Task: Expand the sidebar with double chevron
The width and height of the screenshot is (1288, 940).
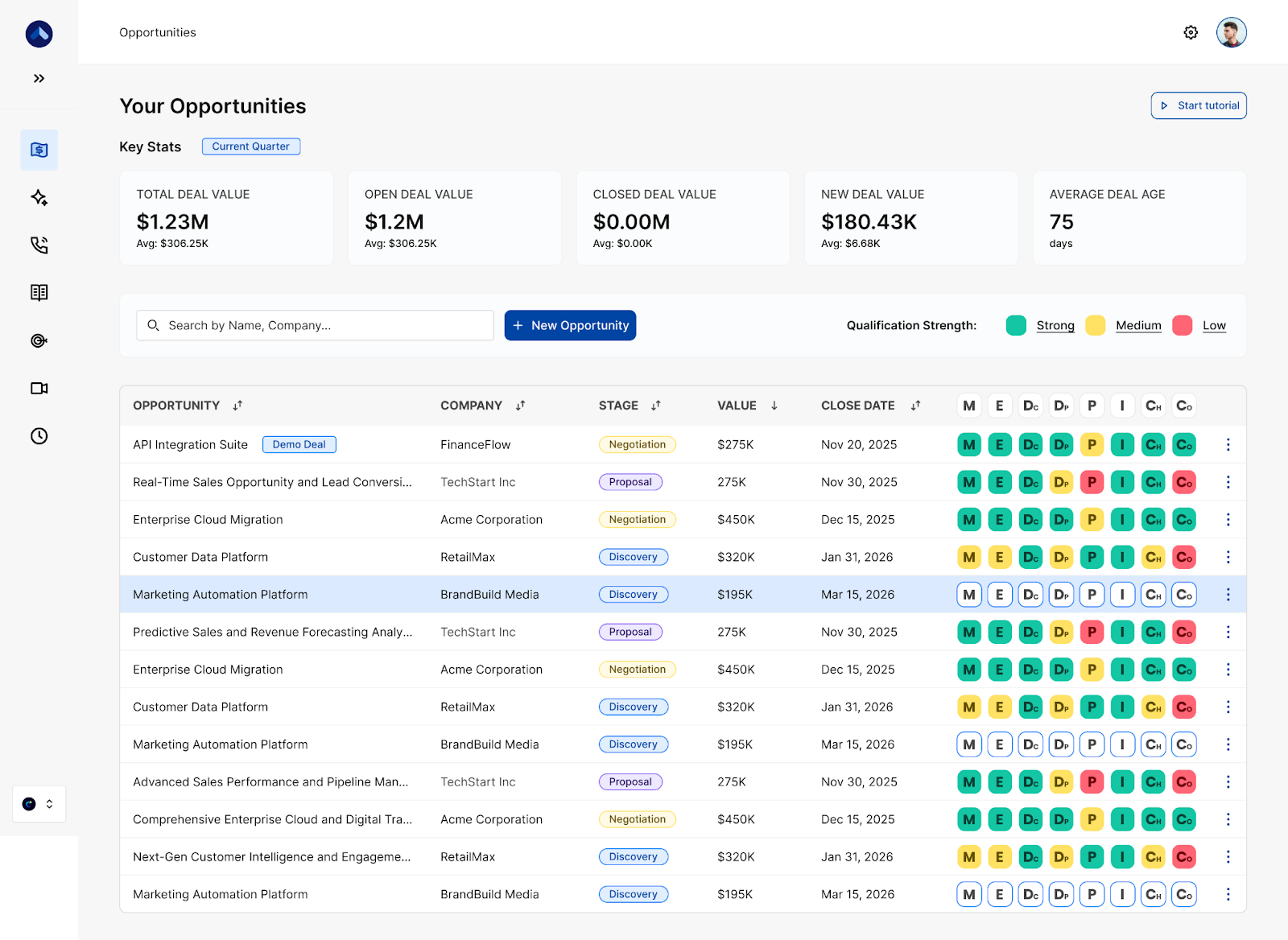Action: pyautogui.click(x=39, y=78)
